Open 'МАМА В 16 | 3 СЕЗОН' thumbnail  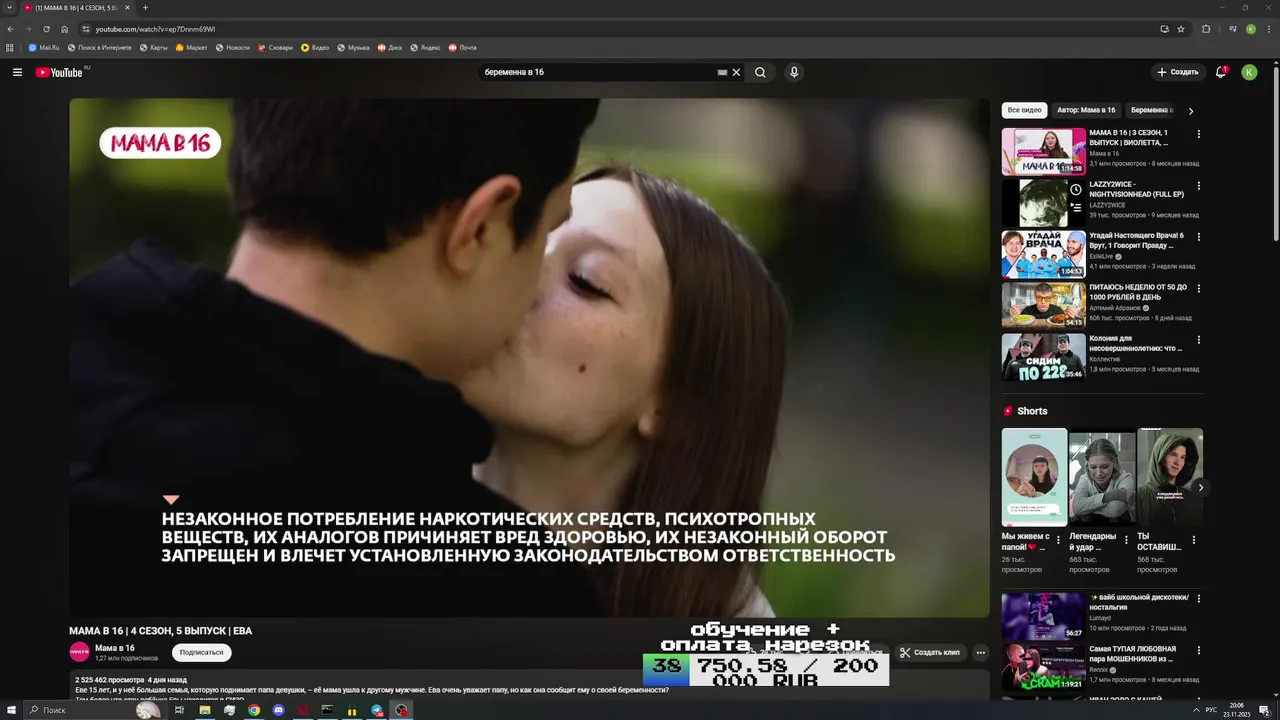[1043, 152]
